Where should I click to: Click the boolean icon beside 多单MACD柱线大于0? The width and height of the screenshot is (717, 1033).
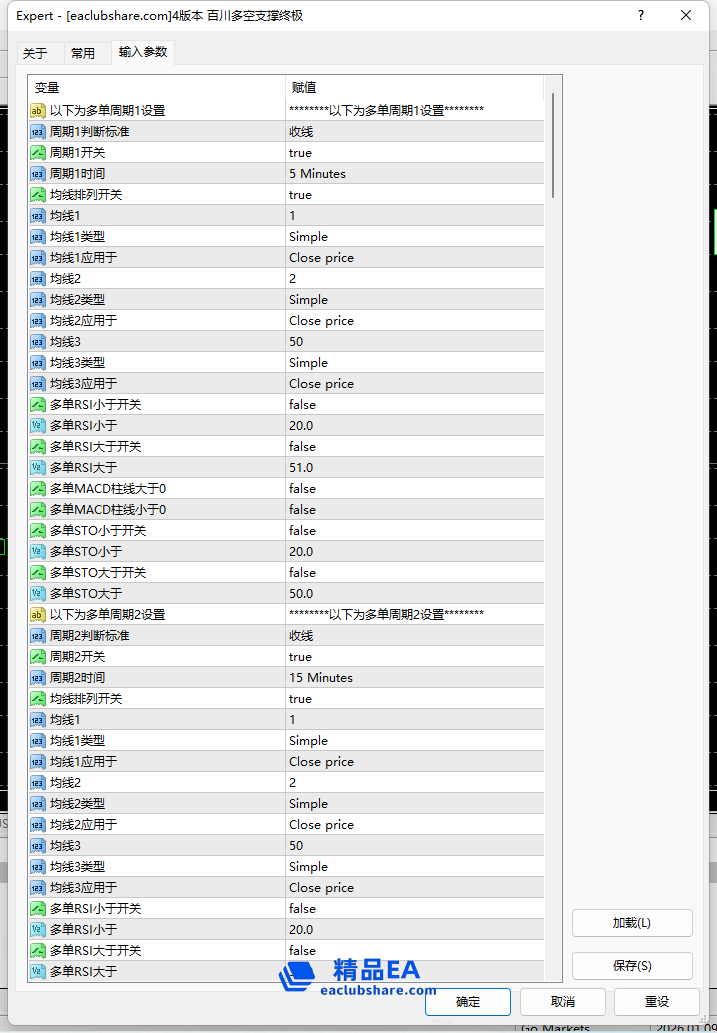coord(38,489)
